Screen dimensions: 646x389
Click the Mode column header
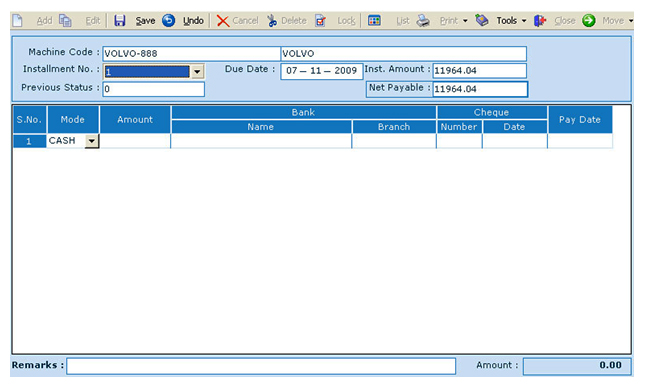(73, 120)
